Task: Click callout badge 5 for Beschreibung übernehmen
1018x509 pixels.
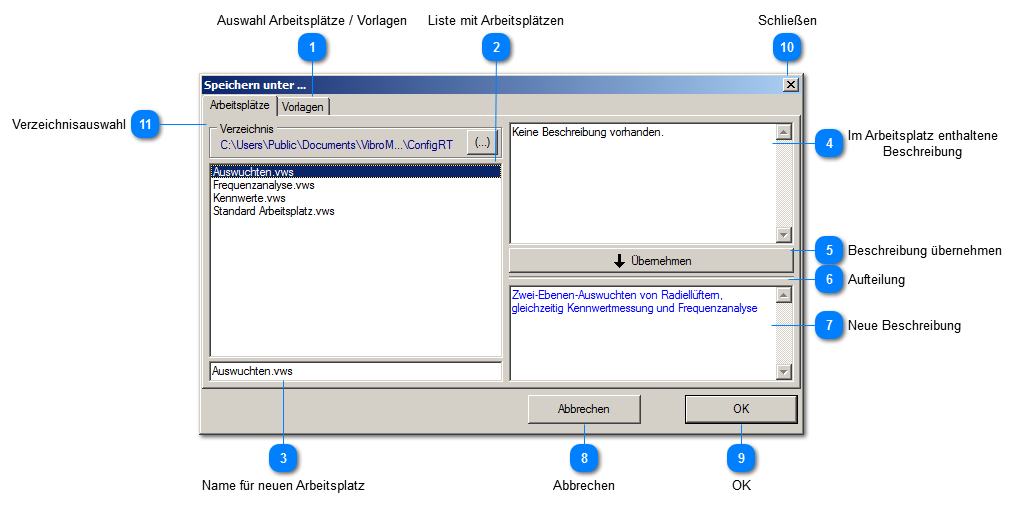Action: point(828,250)
